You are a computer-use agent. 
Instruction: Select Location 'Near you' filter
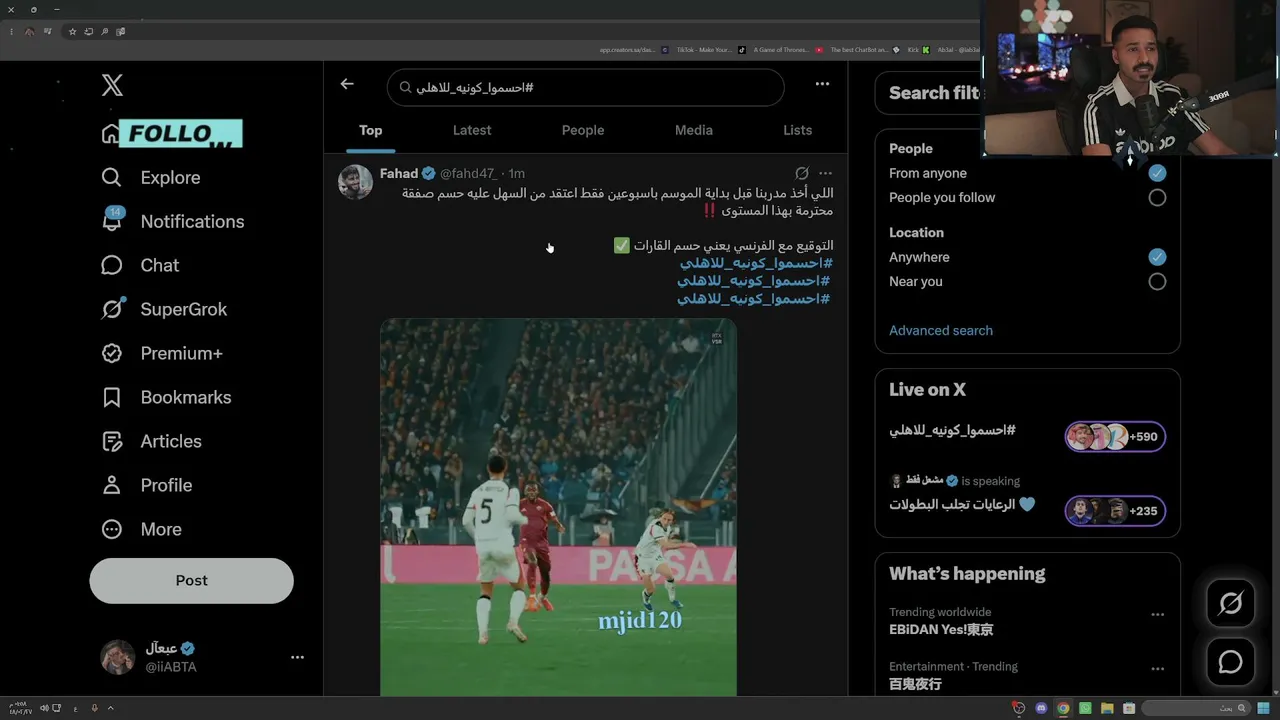tap(1157, 282)
